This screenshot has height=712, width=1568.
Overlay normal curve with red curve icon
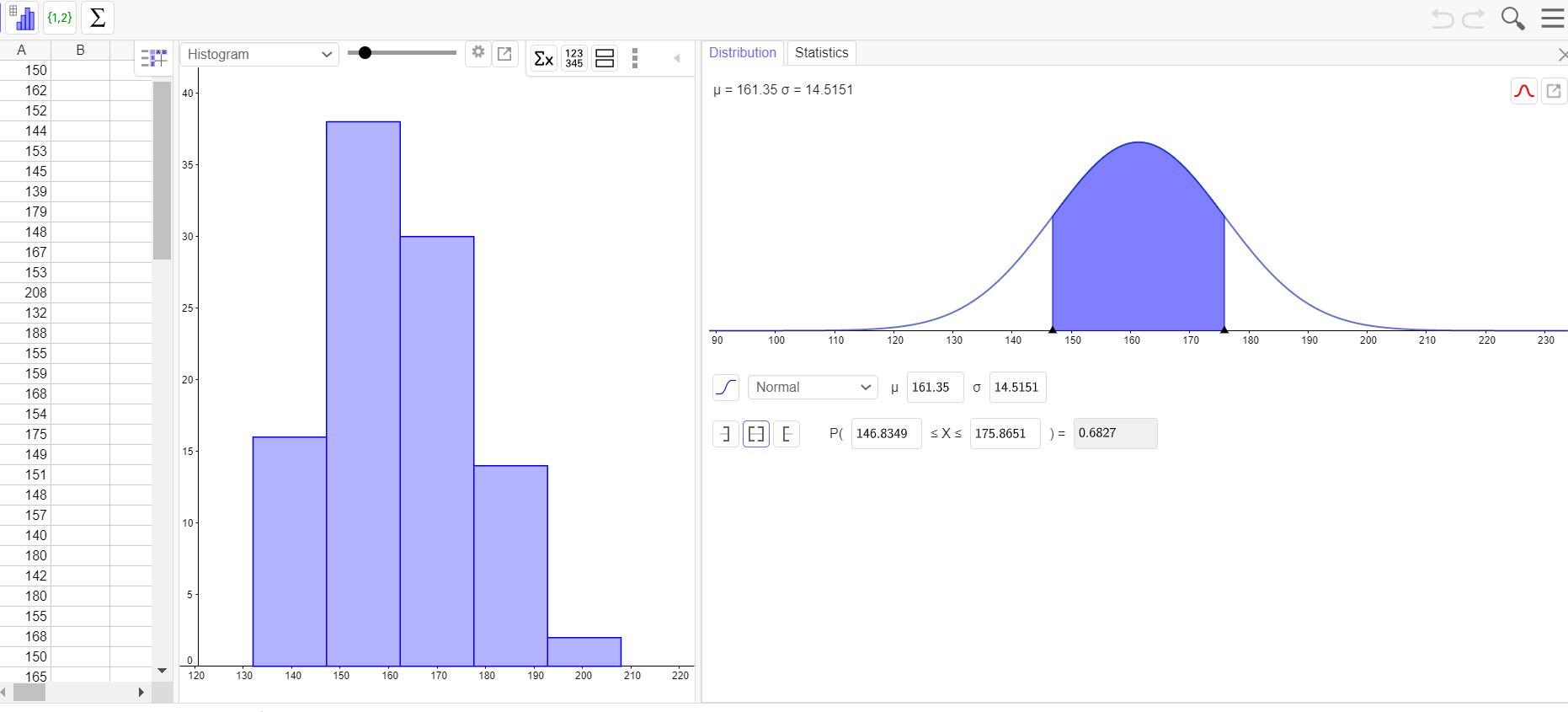pos(1523,91)
